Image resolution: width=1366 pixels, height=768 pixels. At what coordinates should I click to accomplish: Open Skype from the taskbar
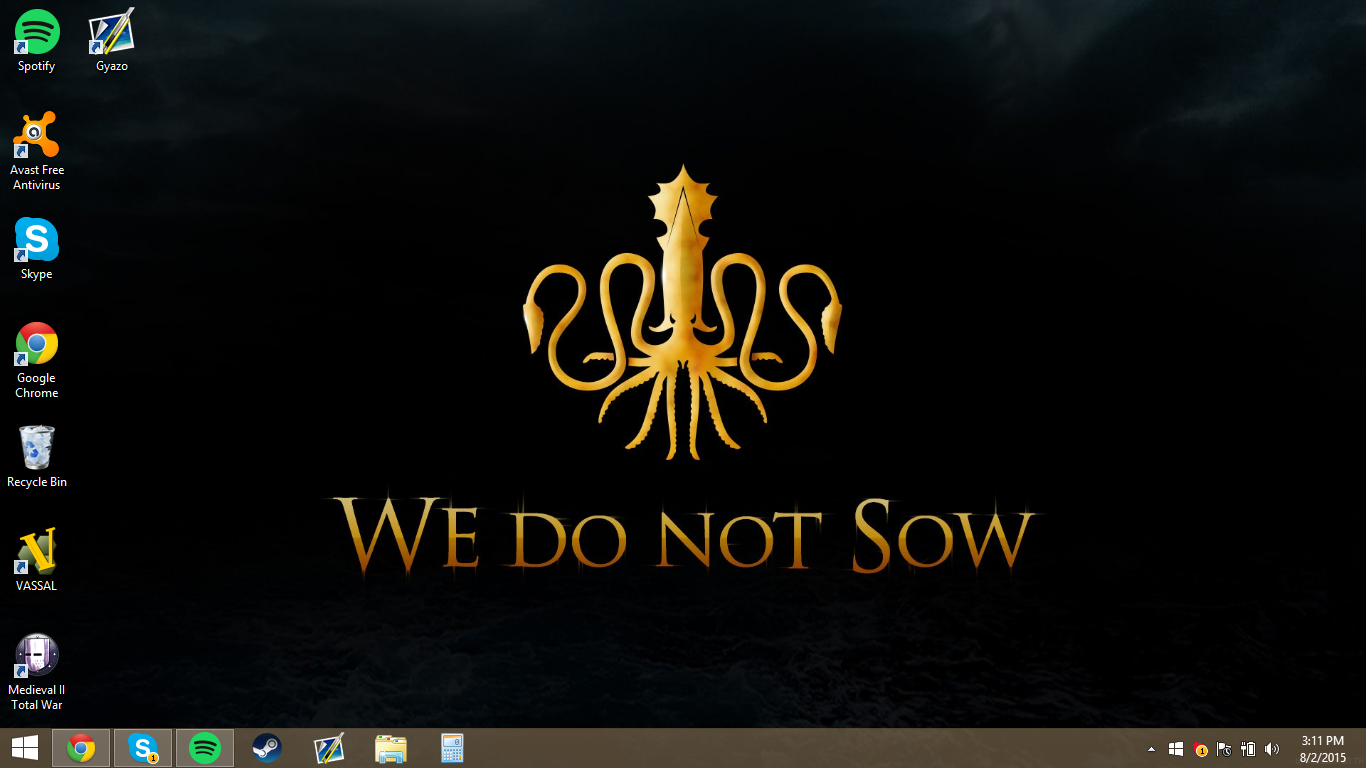click(x=143, y=748)
